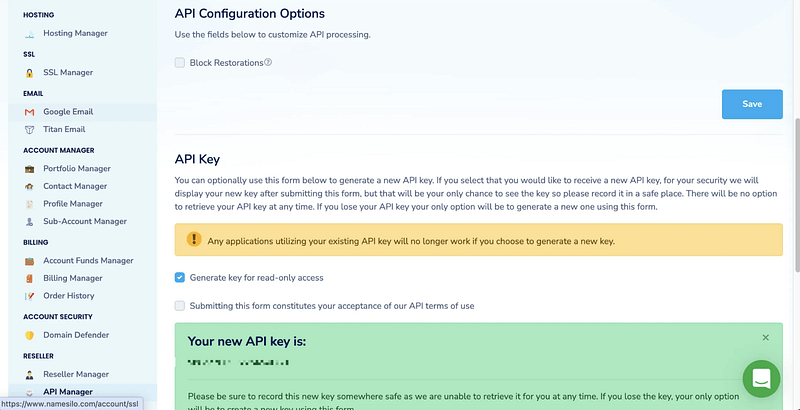Select Sub-Account Manager in sidebar

[85, 221]
